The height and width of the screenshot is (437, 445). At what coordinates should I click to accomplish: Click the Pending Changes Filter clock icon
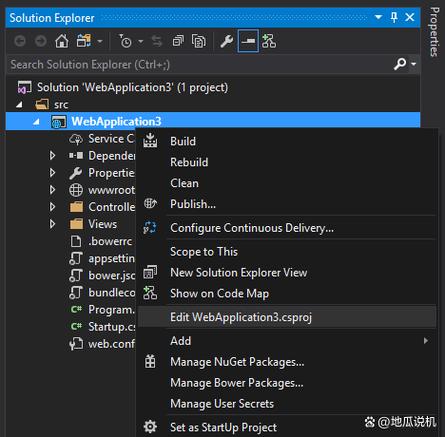click(125, 41)
